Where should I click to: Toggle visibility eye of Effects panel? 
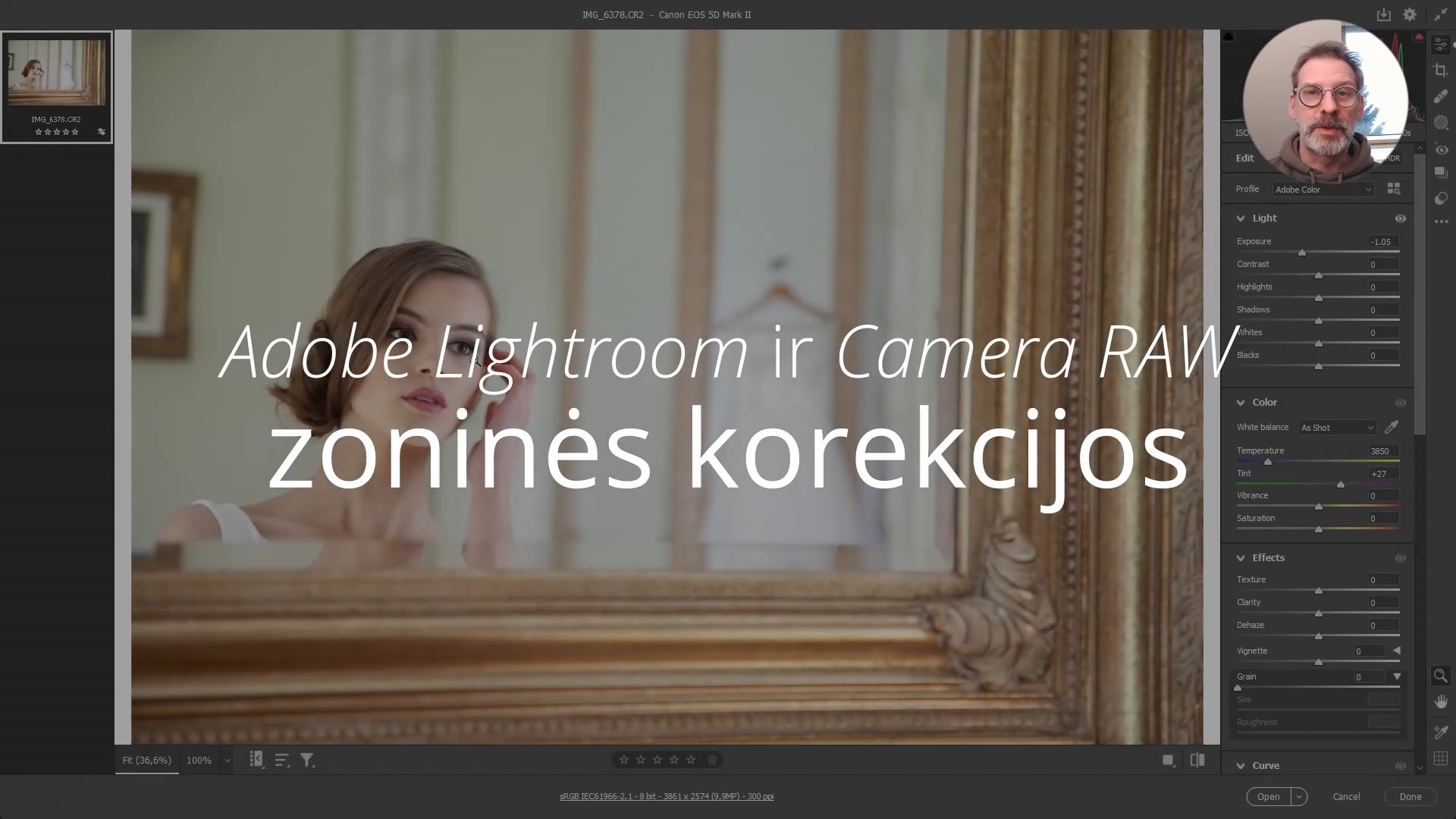pyautogui.click(x=1401, y=558)
